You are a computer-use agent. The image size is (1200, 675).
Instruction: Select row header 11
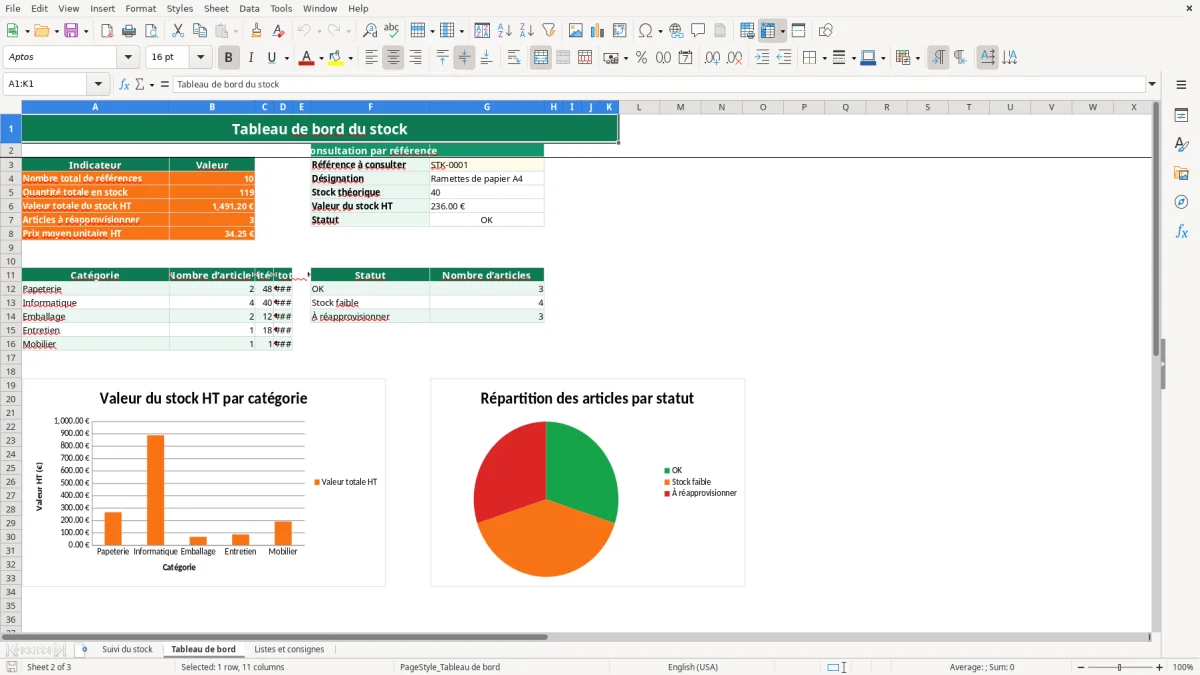[x=11, y=275]
